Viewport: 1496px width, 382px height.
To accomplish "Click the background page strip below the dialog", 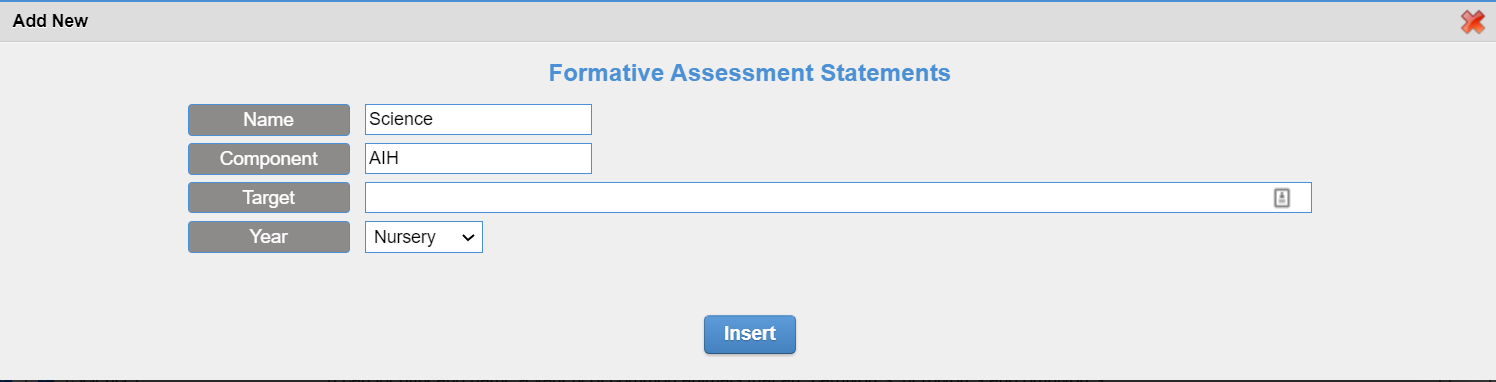I will (x=748, y=380).
